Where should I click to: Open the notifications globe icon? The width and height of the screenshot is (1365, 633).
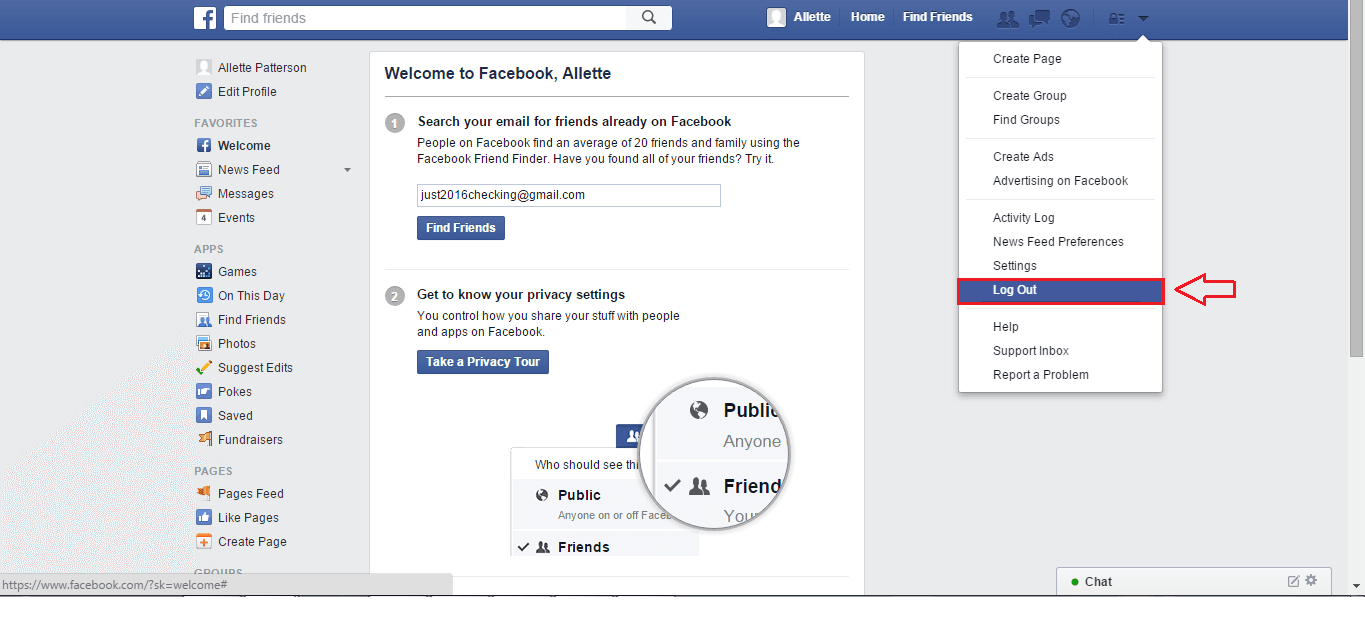tap(1071, 18)
